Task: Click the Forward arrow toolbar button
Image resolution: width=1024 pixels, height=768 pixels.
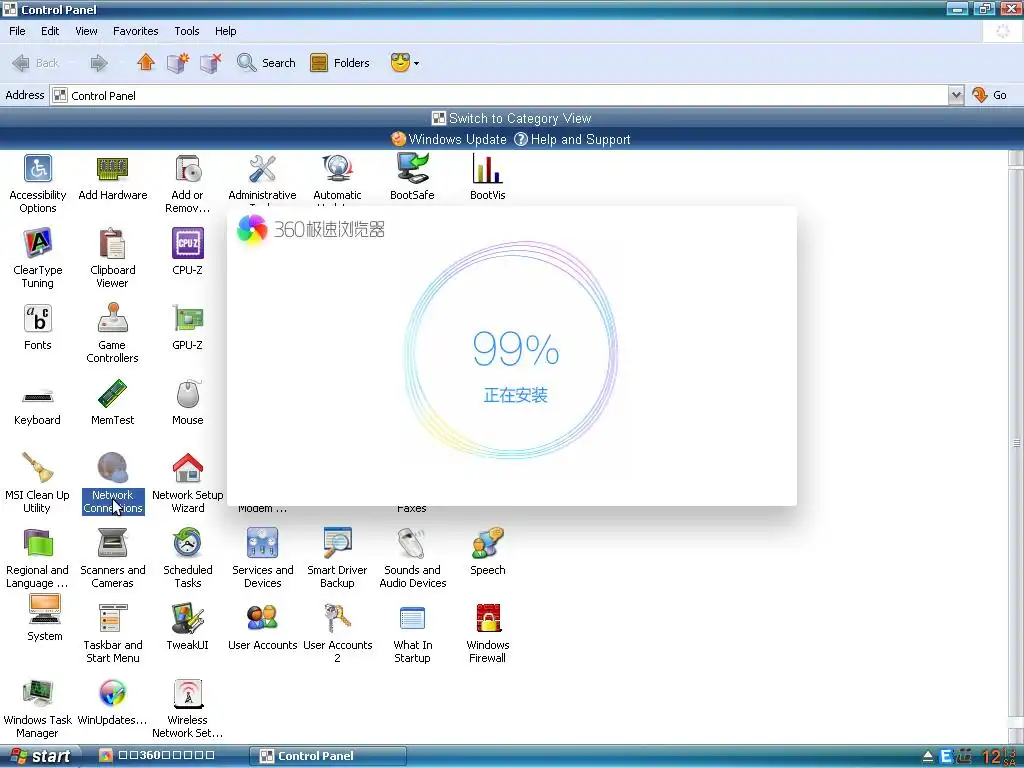Action: (99, 63)
